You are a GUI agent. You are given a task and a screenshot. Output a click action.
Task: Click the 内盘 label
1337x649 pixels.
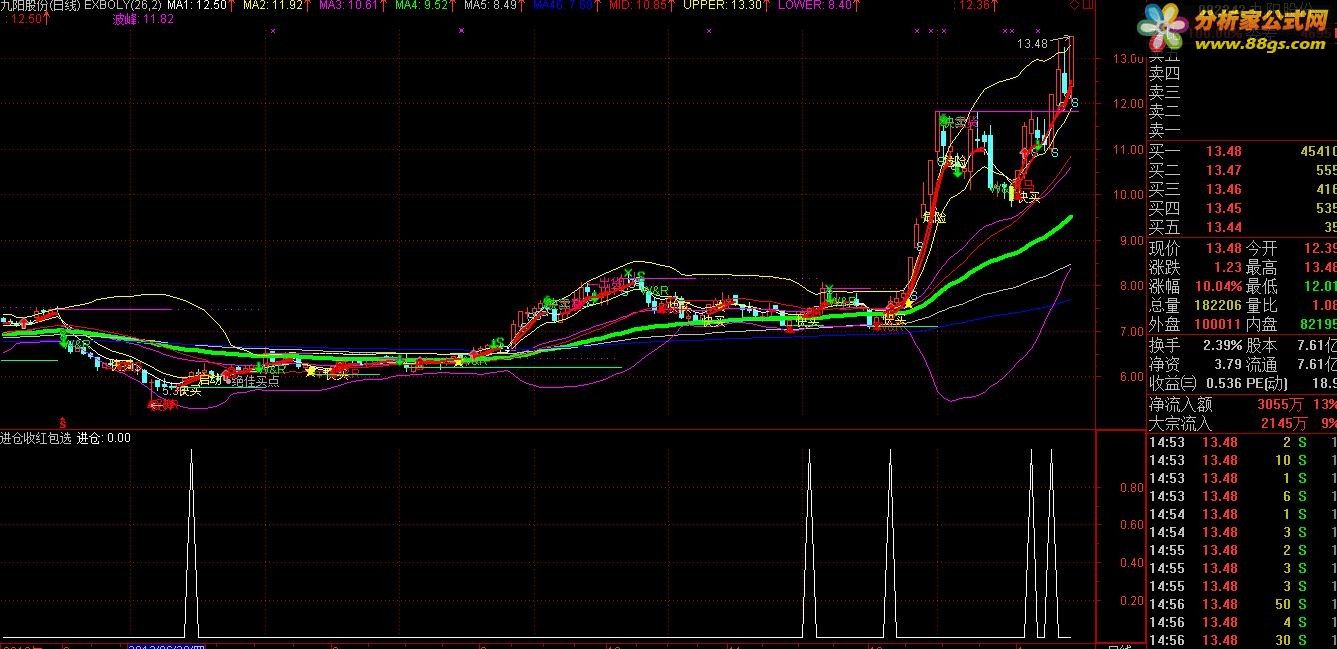click(x=1261, y=325)
